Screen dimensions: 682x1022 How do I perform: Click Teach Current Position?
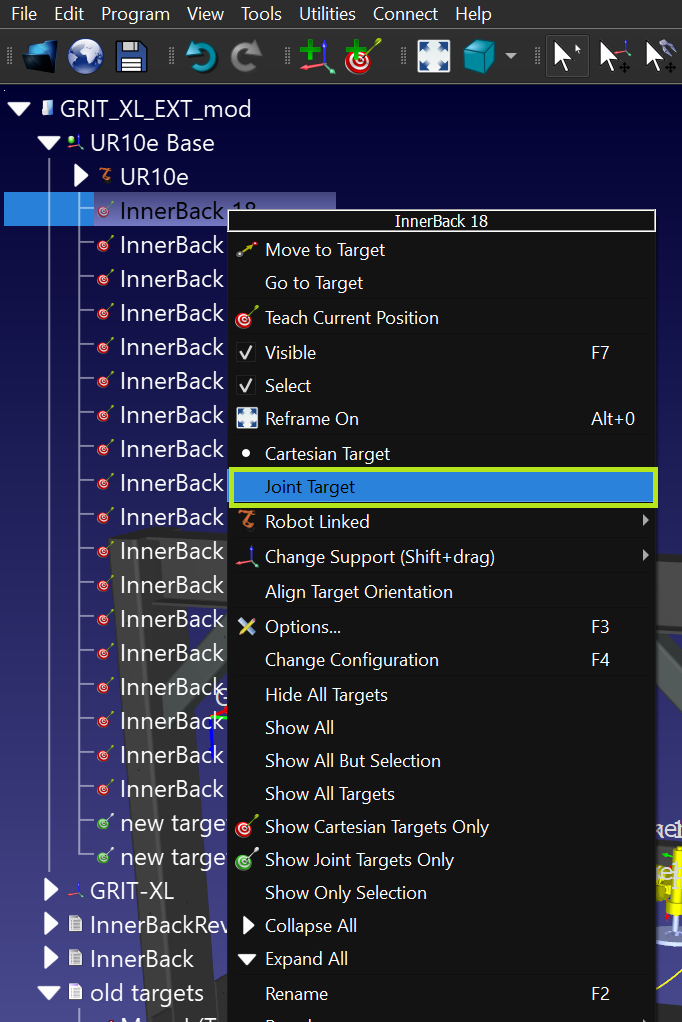tap(351, 319)
